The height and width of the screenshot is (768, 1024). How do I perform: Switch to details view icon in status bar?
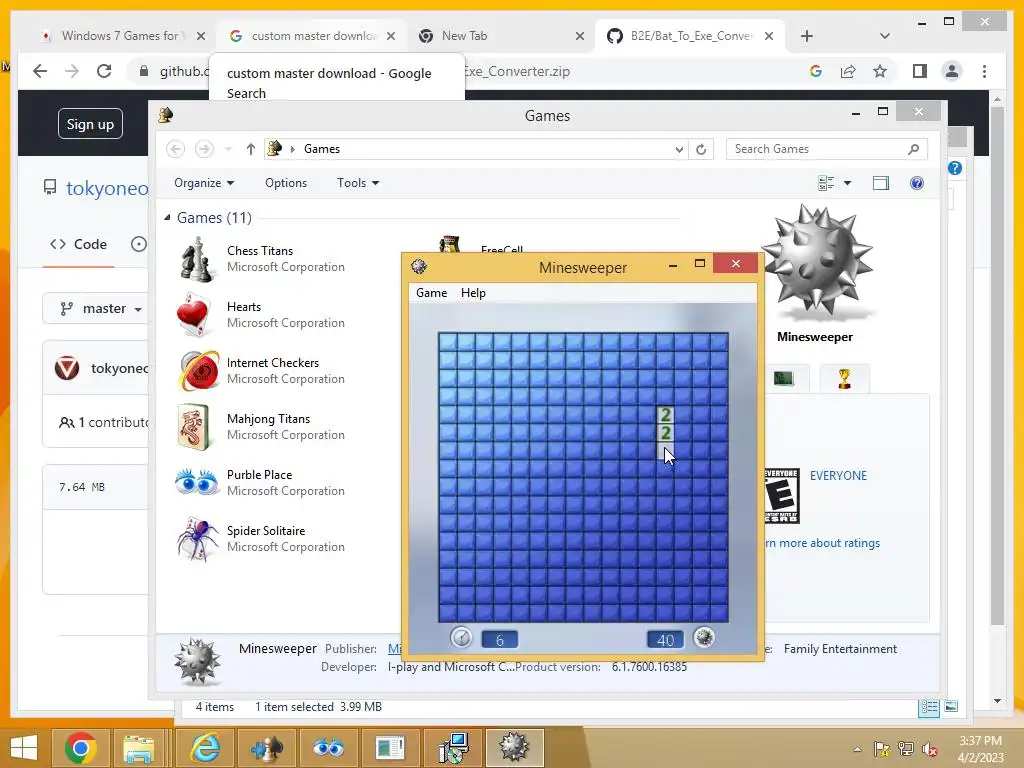[x=929, y=707]
